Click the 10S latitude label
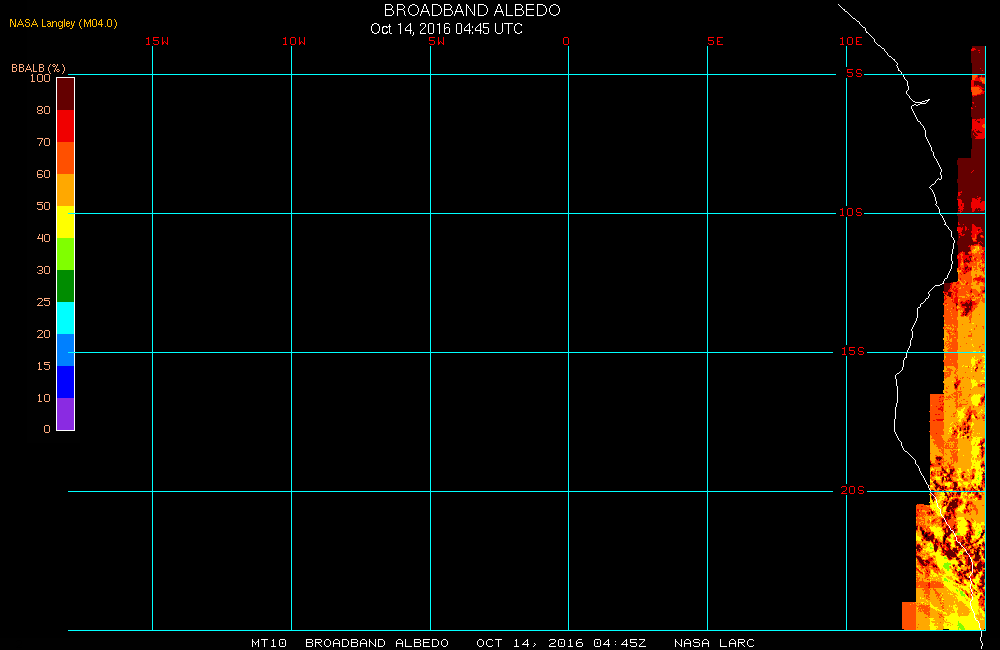Image resolution: width=1000 pixels, height=650 pixels. coord(851,212)
